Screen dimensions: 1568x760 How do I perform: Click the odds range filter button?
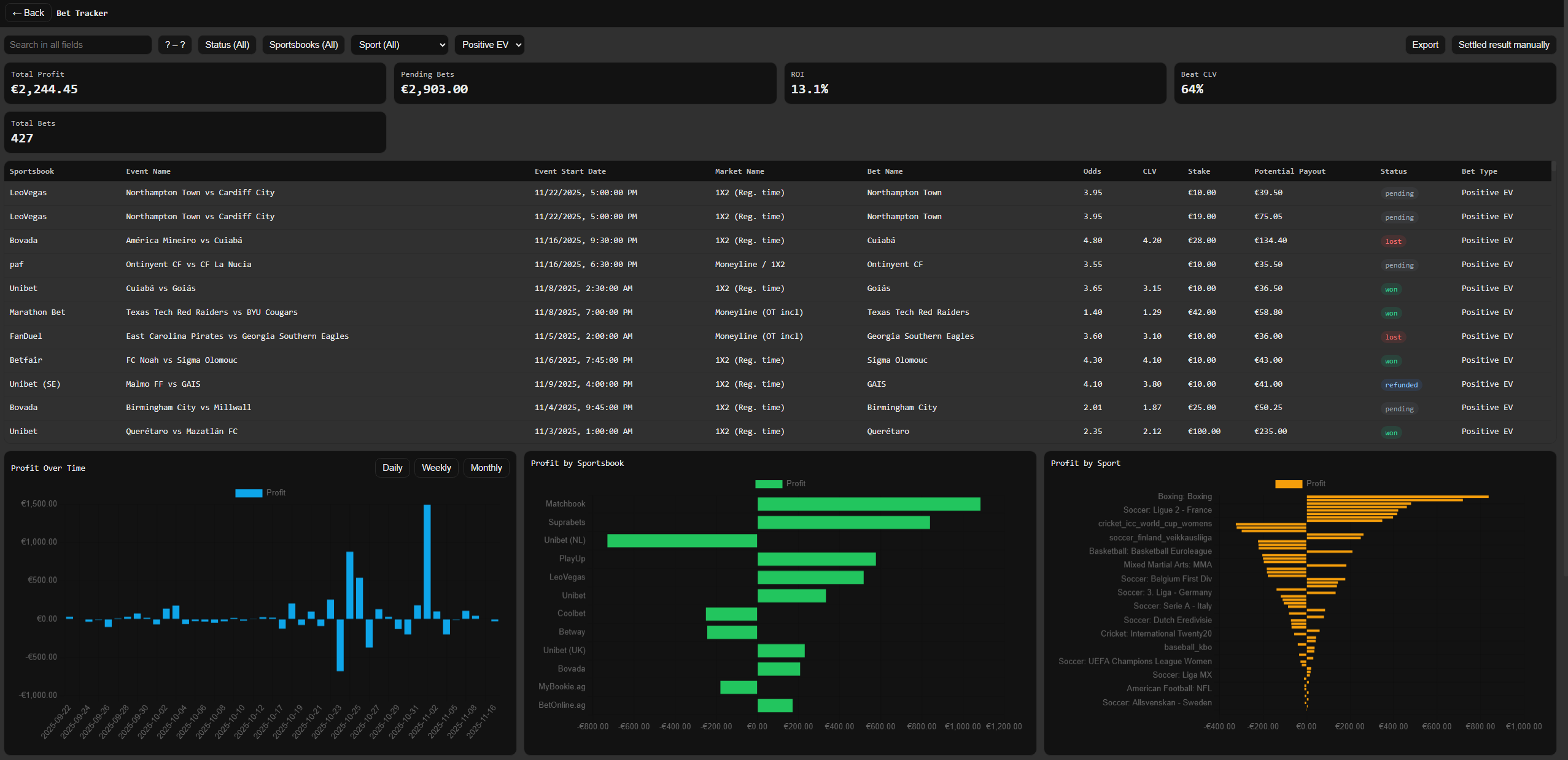(x=174, y=44)
